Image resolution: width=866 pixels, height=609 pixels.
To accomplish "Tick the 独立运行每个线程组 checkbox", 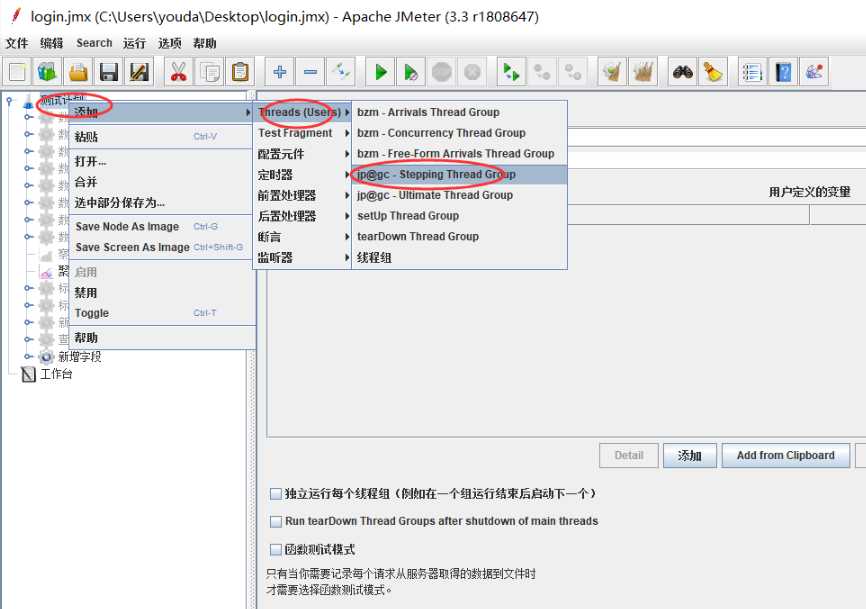I will click(276, 494).
